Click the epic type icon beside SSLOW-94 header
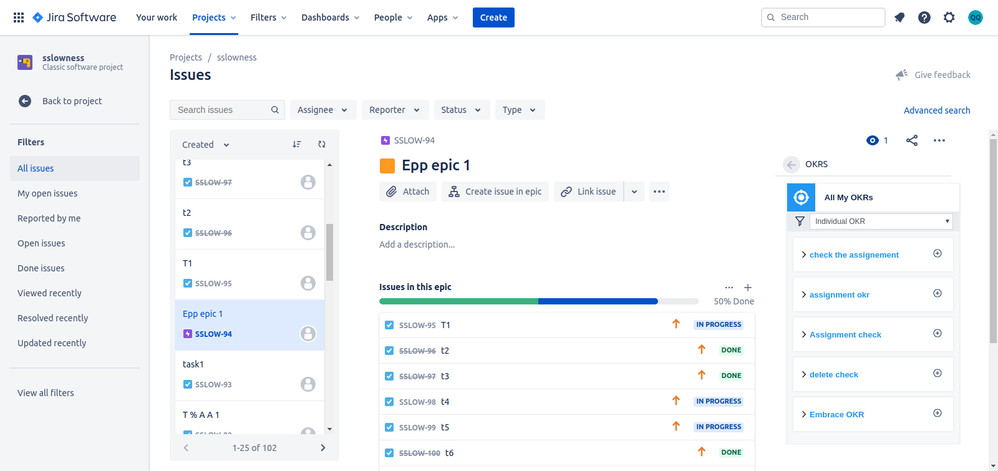 (x=385, y=141)
